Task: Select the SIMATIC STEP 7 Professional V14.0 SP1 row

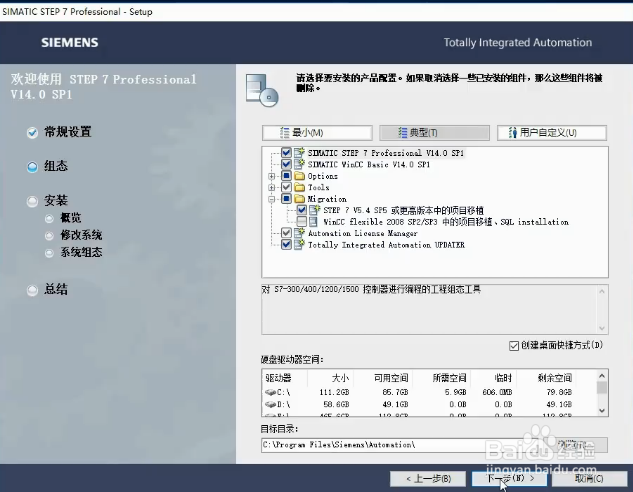Action: point(386,153)
